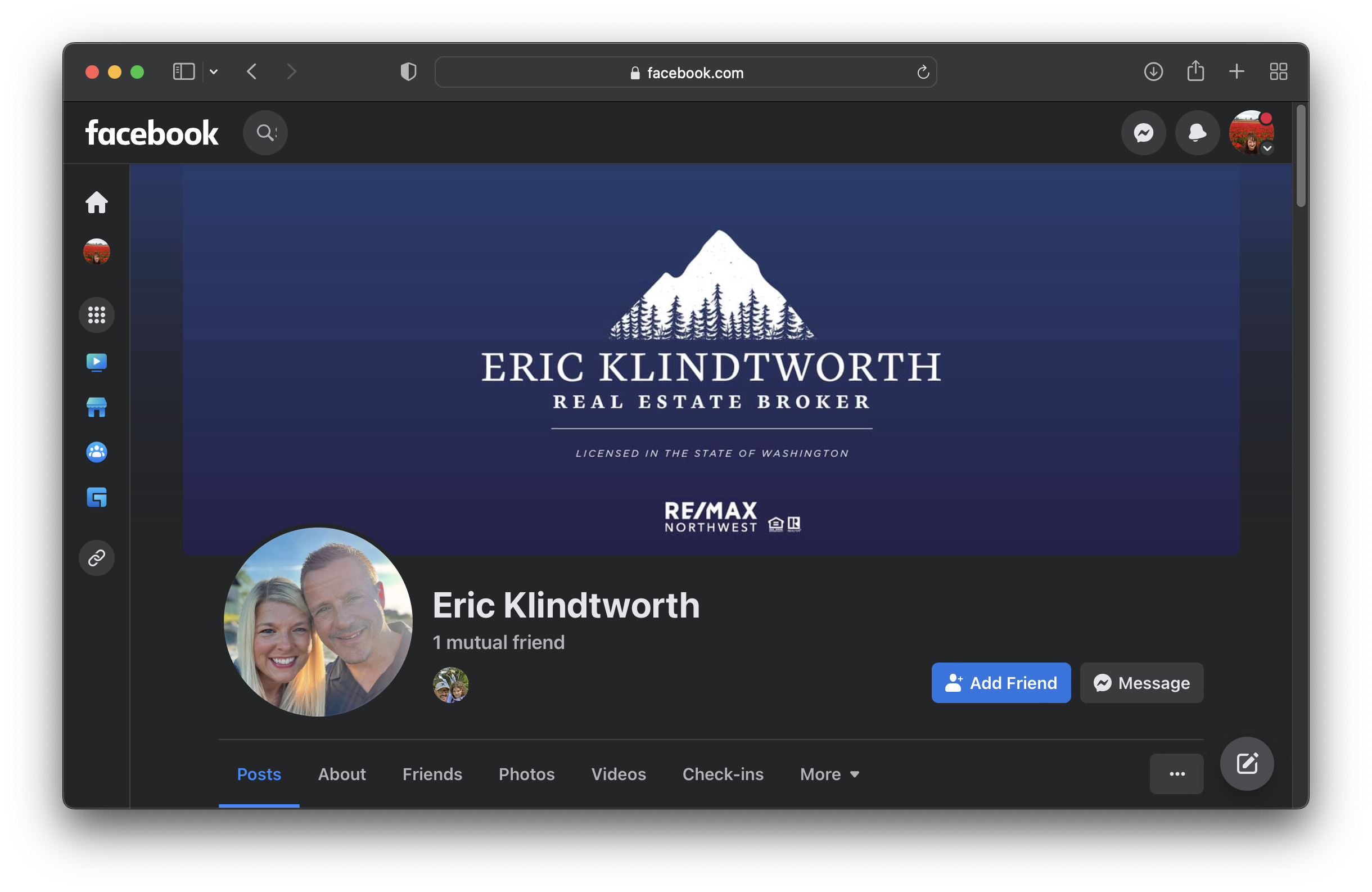
Task: Open the cover photo banner
Action: pyautogui.click(x=711, y=359)
